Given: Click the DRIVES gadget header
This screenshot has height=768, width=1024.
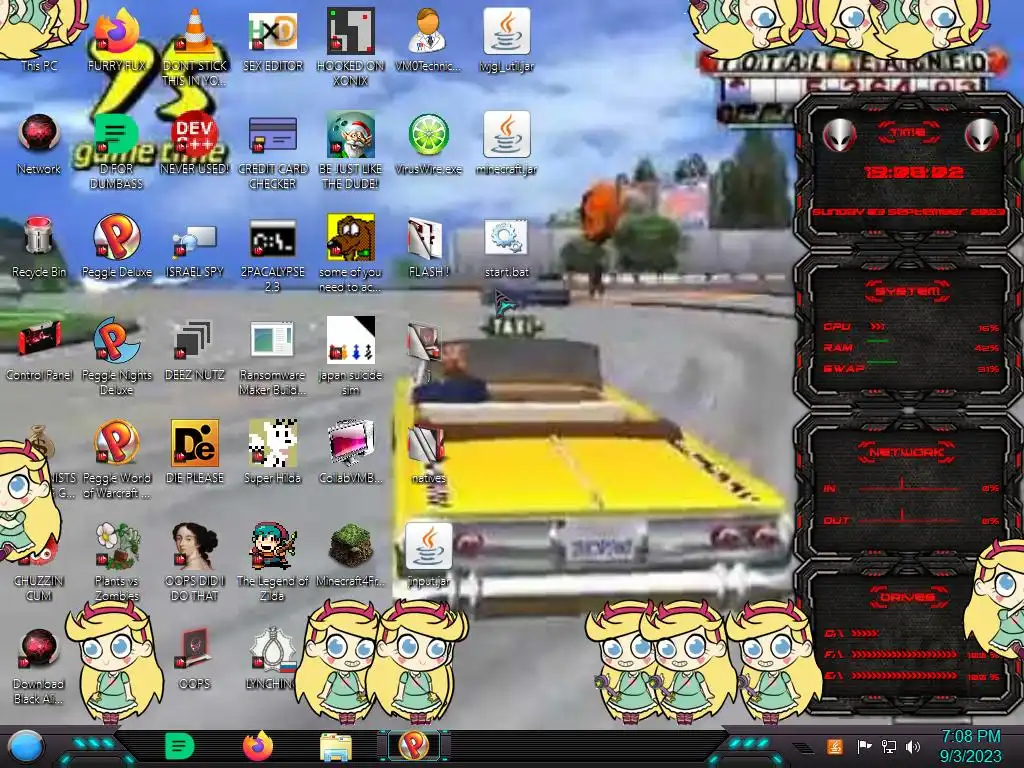Looking at the screenshot, I should click(907, 597).
